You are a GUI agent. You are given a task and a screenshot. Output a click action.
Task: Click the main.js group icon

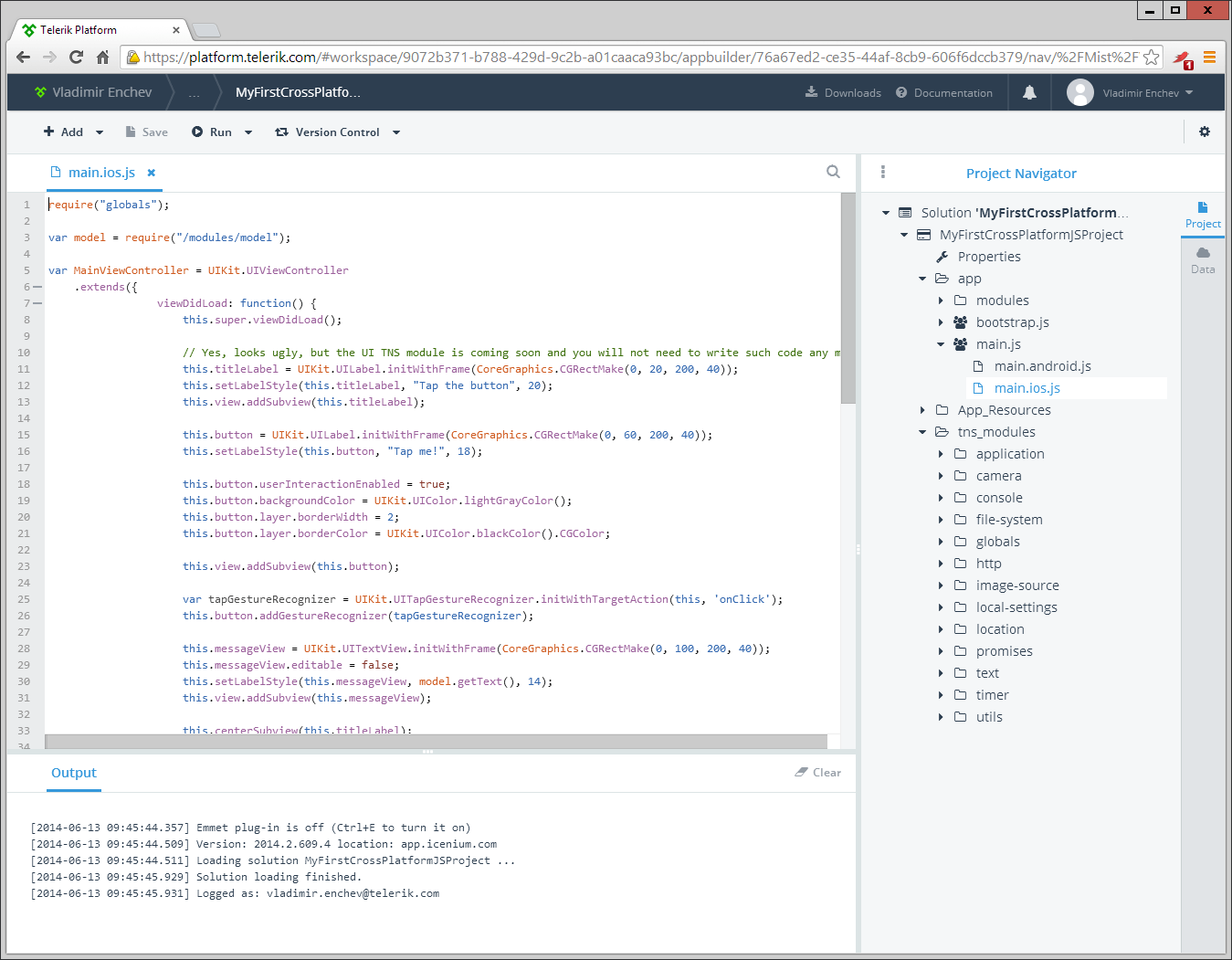pos(961,344)
